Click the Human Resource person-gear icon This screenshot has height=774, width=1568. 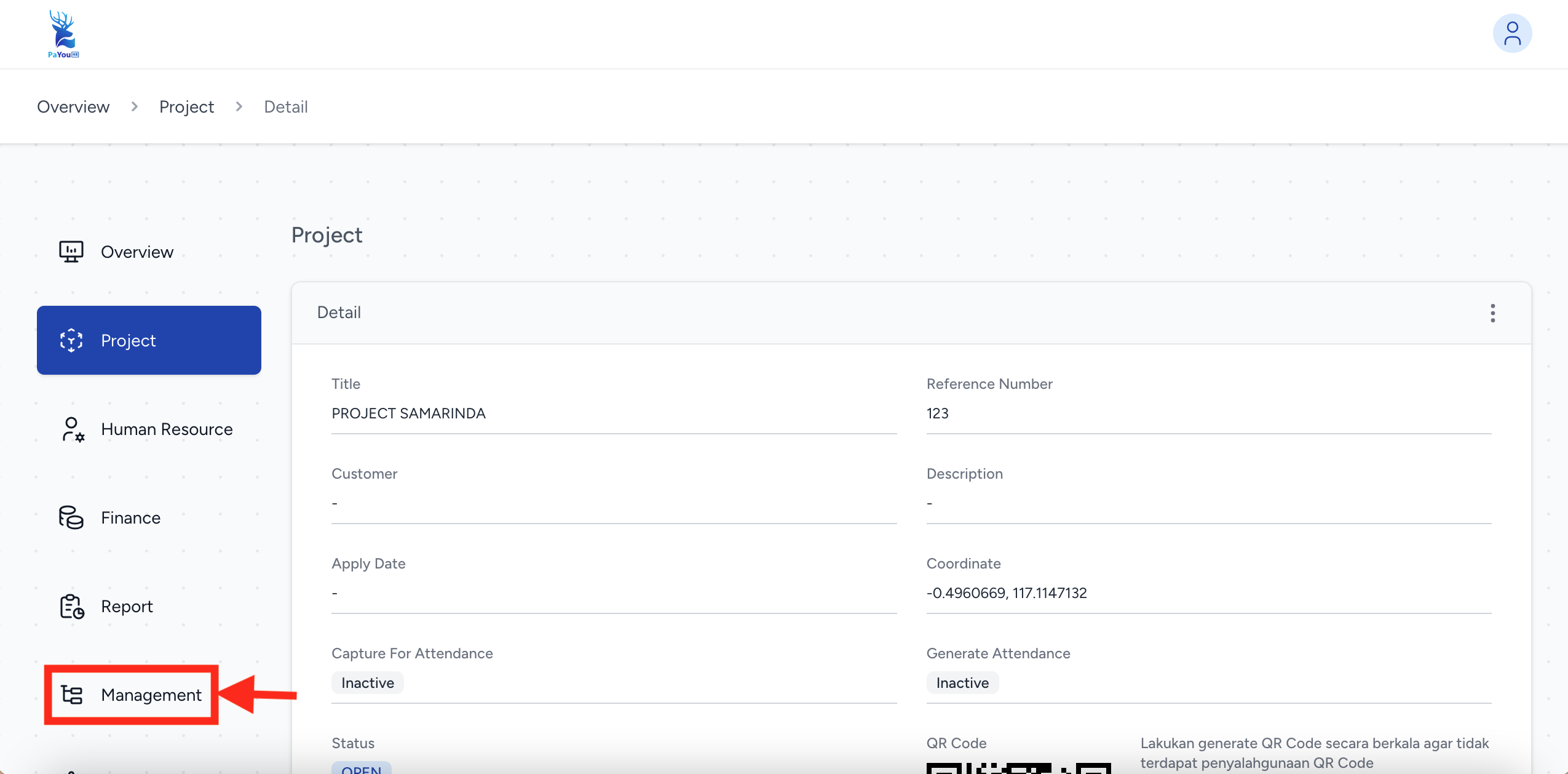[x=73, y=429]
